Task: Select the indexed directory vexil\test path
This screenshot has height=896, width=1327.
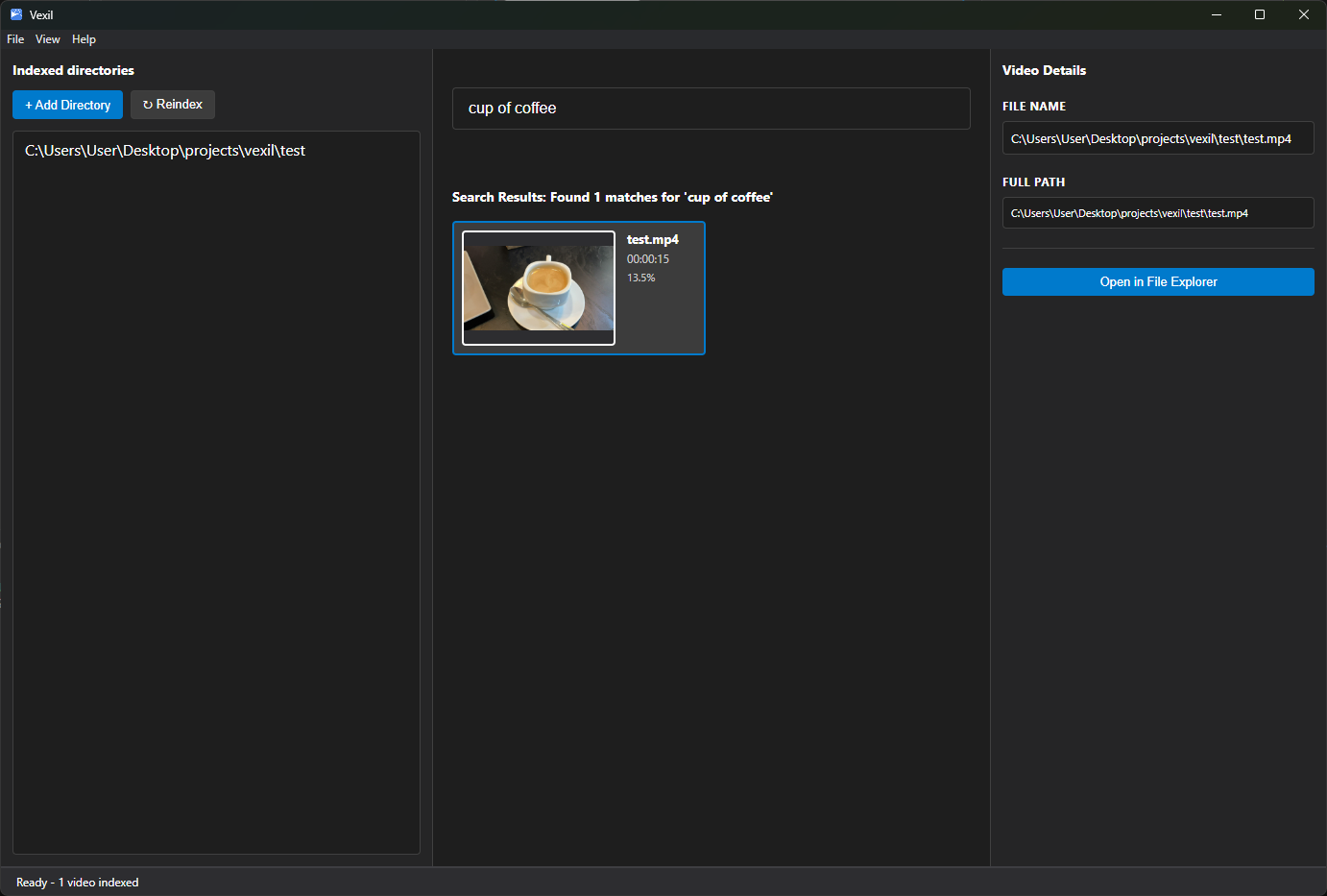Action: click(x=165, y=150)
